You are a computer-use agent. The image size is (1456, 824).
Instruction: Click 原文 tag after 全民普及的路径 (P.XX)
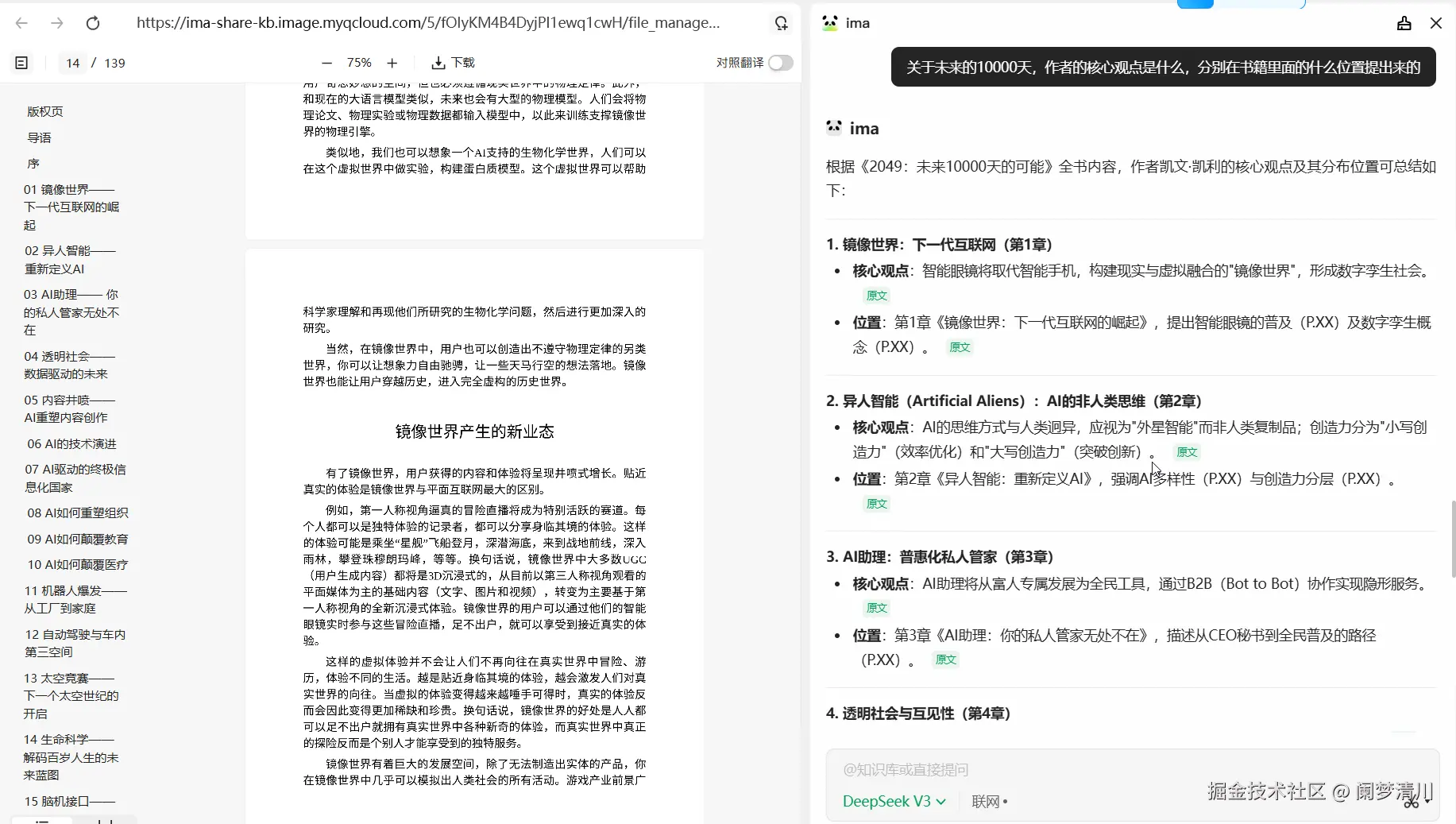tap(946, 660)
